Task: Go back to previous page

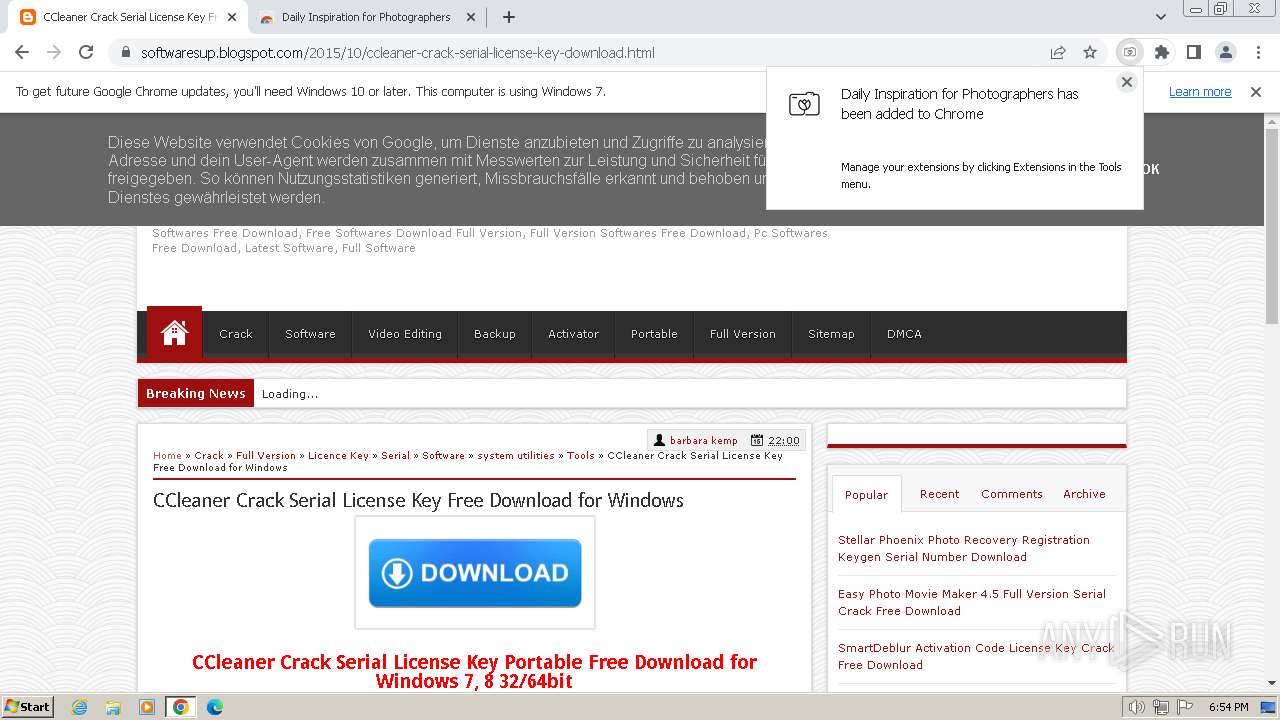Action: point(22,52)
